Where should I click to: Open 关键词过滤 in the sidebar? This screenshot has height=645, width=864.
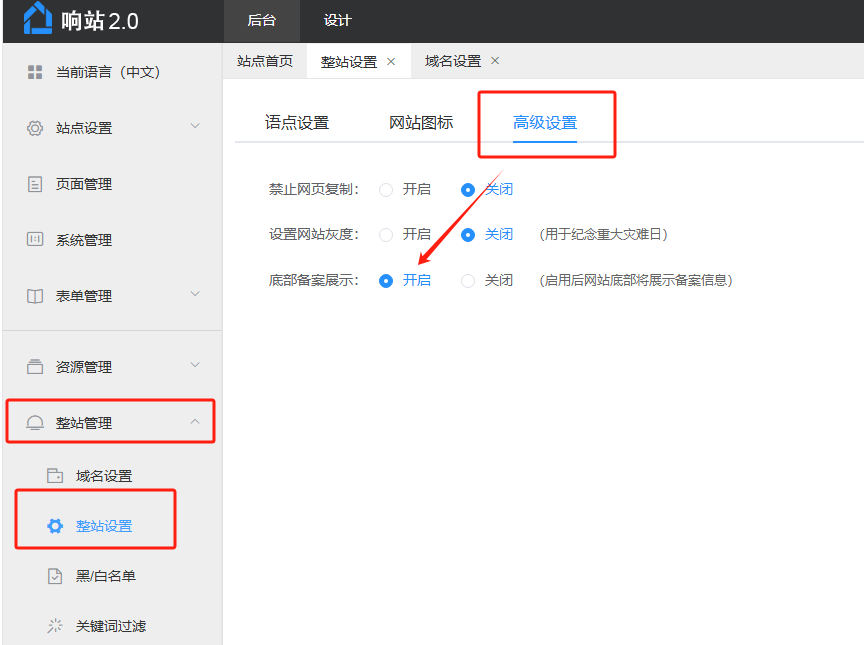pos(110,626)
